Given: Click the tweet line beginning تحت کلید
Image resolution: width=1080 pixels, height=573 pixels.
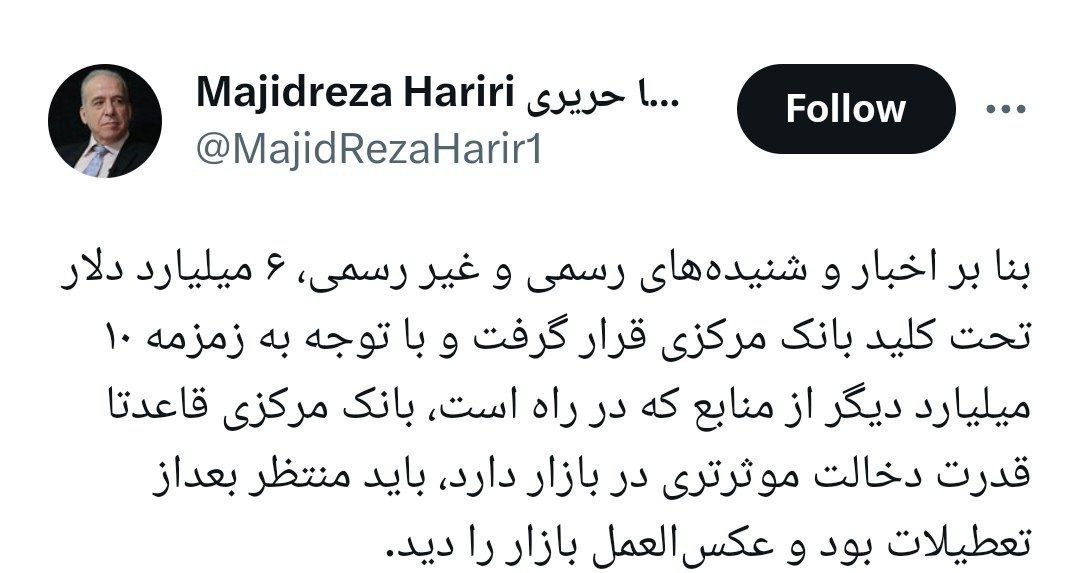Looking at the screenshot, I should pos(568,341).
